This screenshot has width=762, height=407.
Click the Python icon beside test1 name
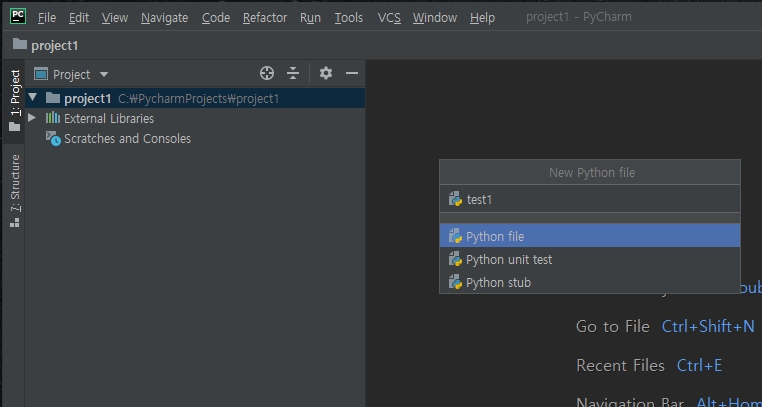(455, 199)
